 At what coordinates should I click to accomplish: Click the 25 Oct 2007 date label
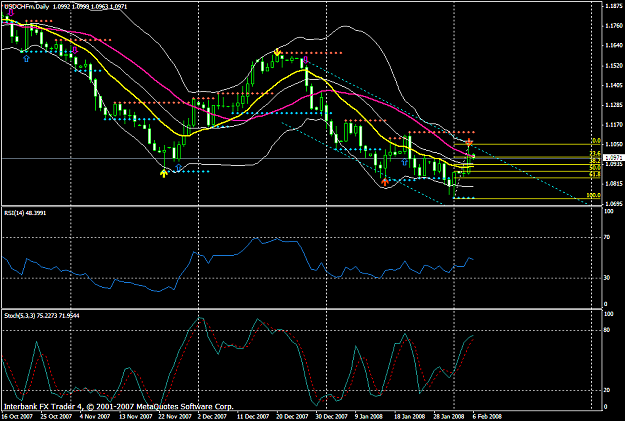(56, 417)
